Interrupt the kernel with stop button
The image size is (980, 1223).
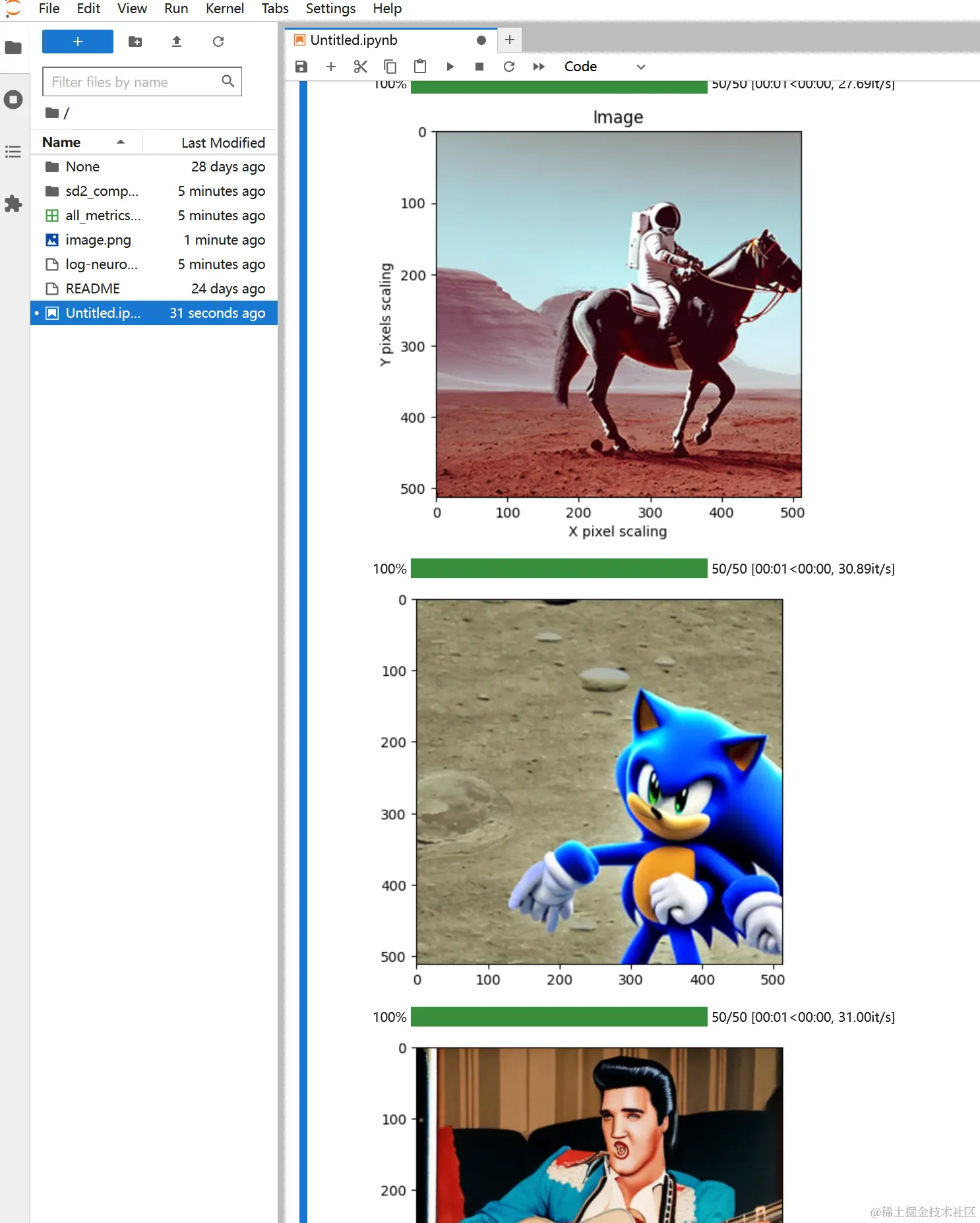[479, 67]
